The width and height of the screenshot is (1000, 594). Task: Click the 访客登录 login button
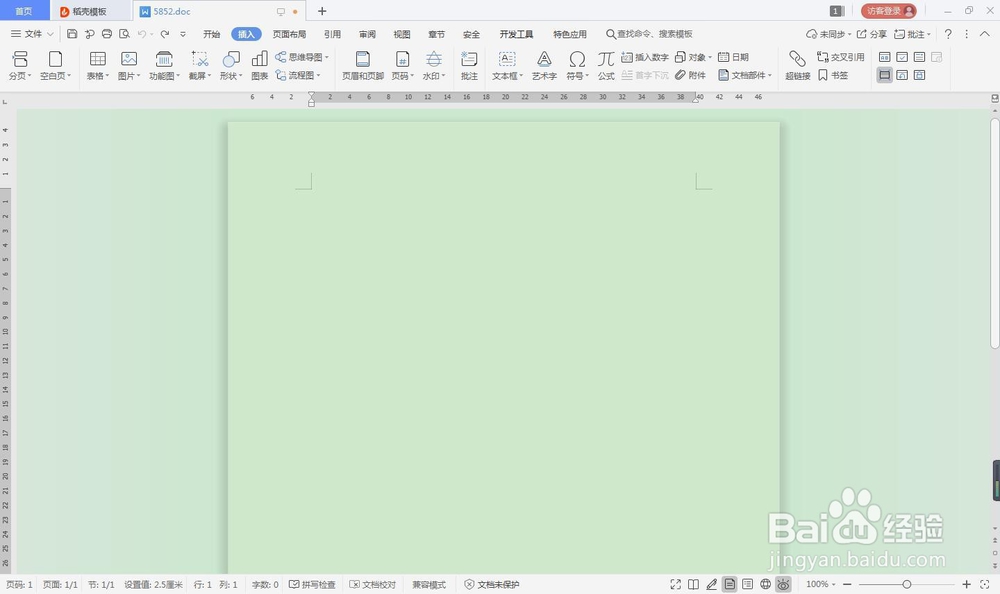click(884, 11)
